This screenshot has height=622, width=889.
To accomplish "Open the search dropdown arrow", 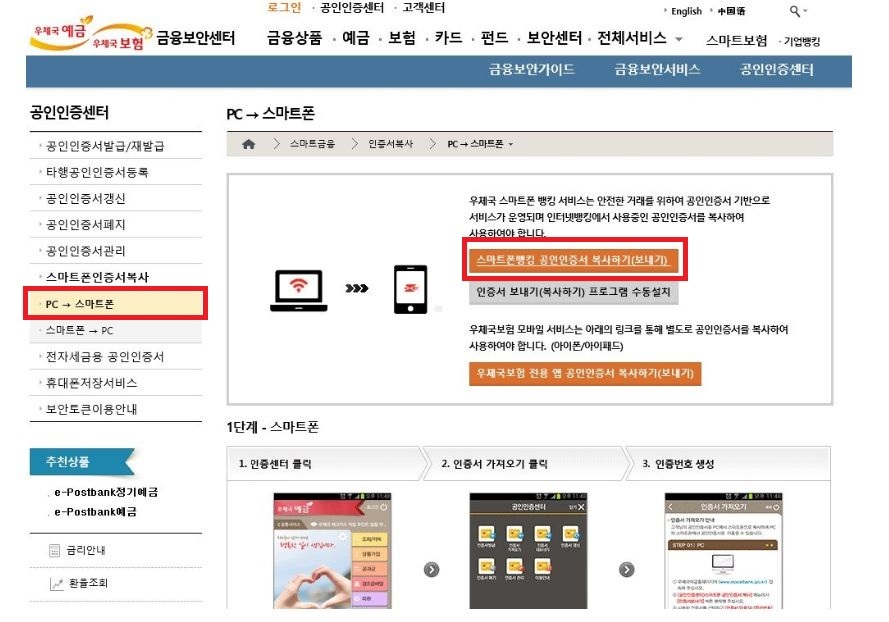I will (805, 11).
